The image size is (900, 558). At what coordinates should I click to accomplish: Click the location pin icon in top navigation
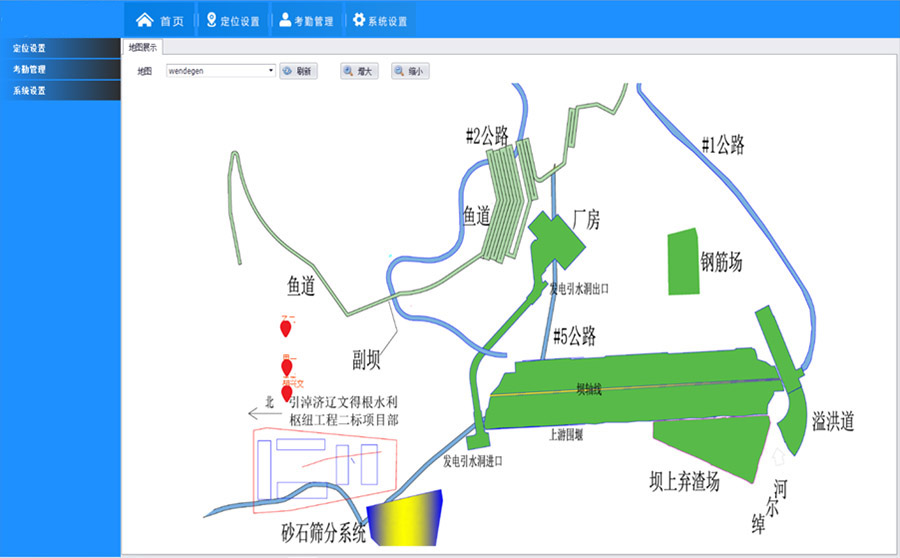[211, 20]
